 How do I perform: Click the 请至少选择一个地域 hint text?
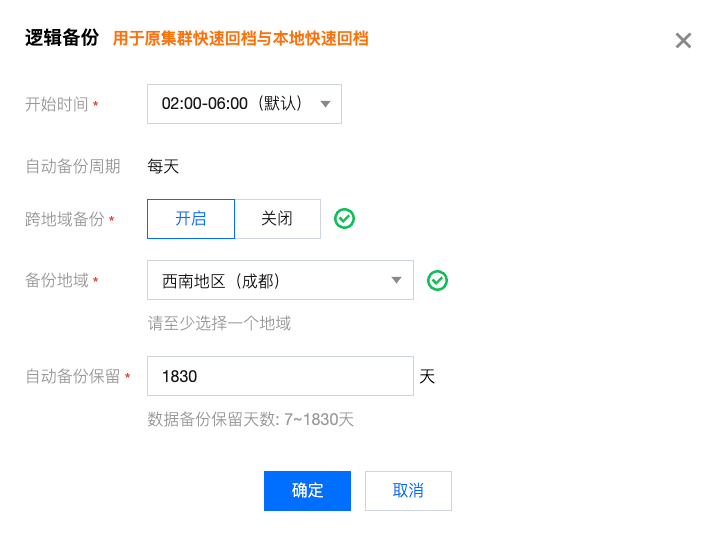[219, 323]
